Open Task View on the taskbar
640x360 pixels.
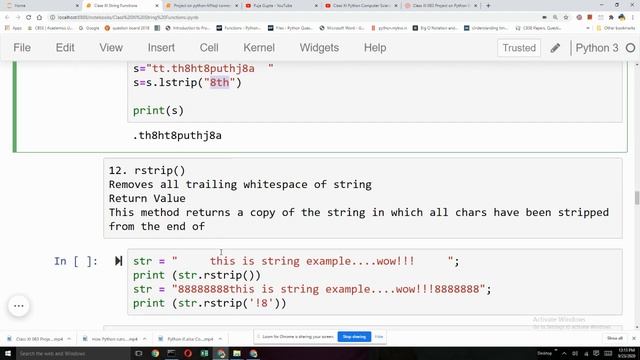(139, 353)
